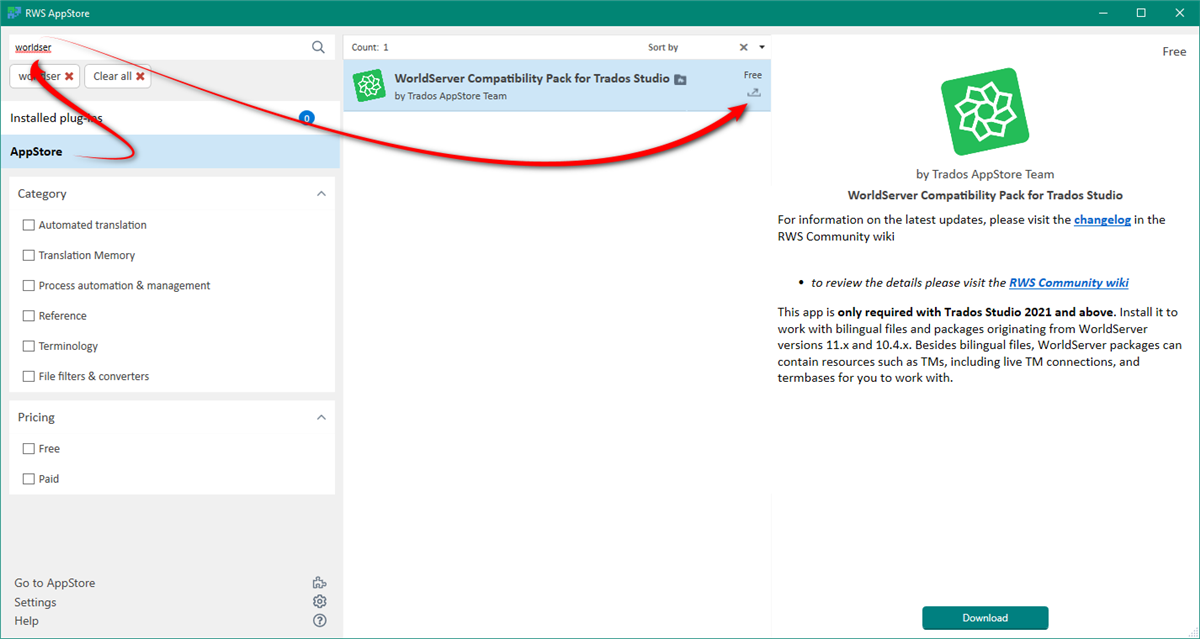Click 'Free' label in details panel

1174,52
